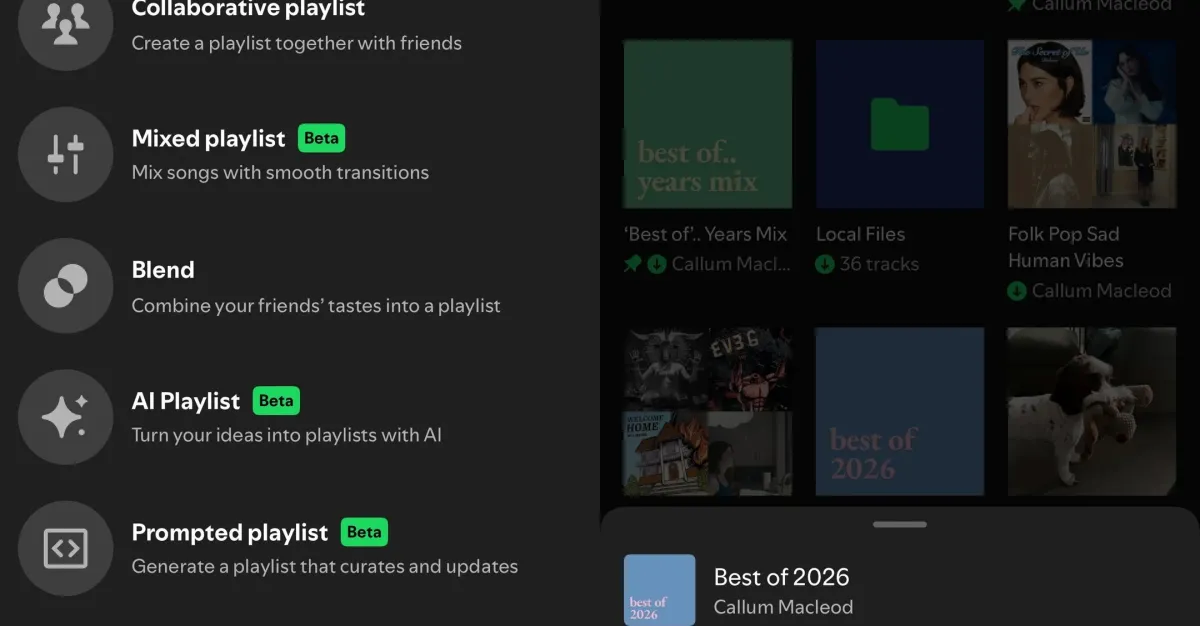Image resolution: width=1200 pixels, height=626 pixels.
Task: Select the Mixed playlist option
Action: [x=208, y=139]
